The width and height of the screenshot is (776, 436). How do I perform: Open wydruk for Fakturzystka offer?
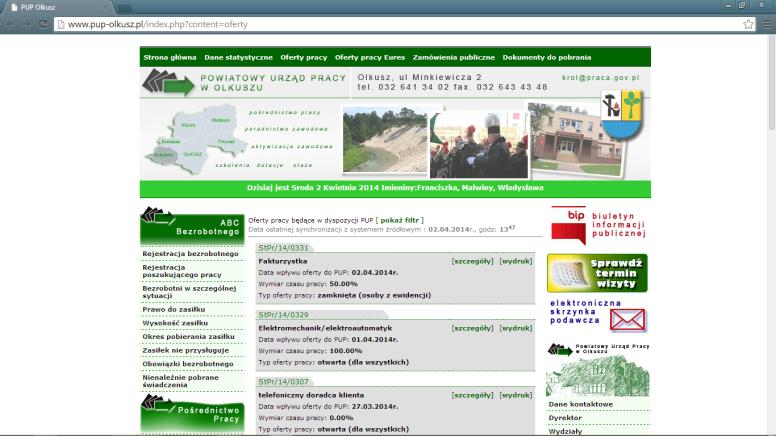pyautogui.click(x=516, y=261)
